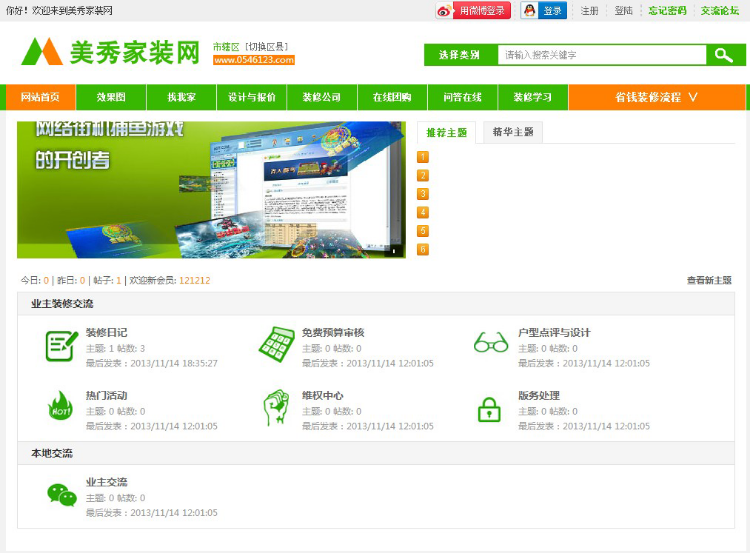Click the QQ penguin login icon
Screen dimensions: 750x553
(529, 11)
